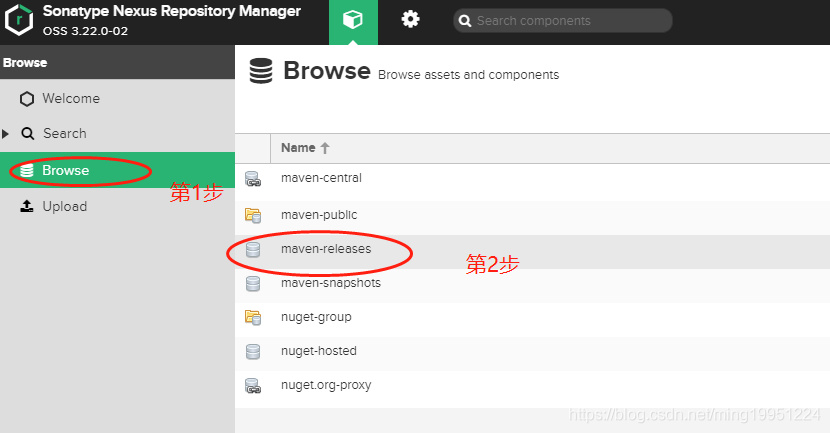Open the maven-releases repository
Screen dimensions: 830x433
tap(326, 249)
